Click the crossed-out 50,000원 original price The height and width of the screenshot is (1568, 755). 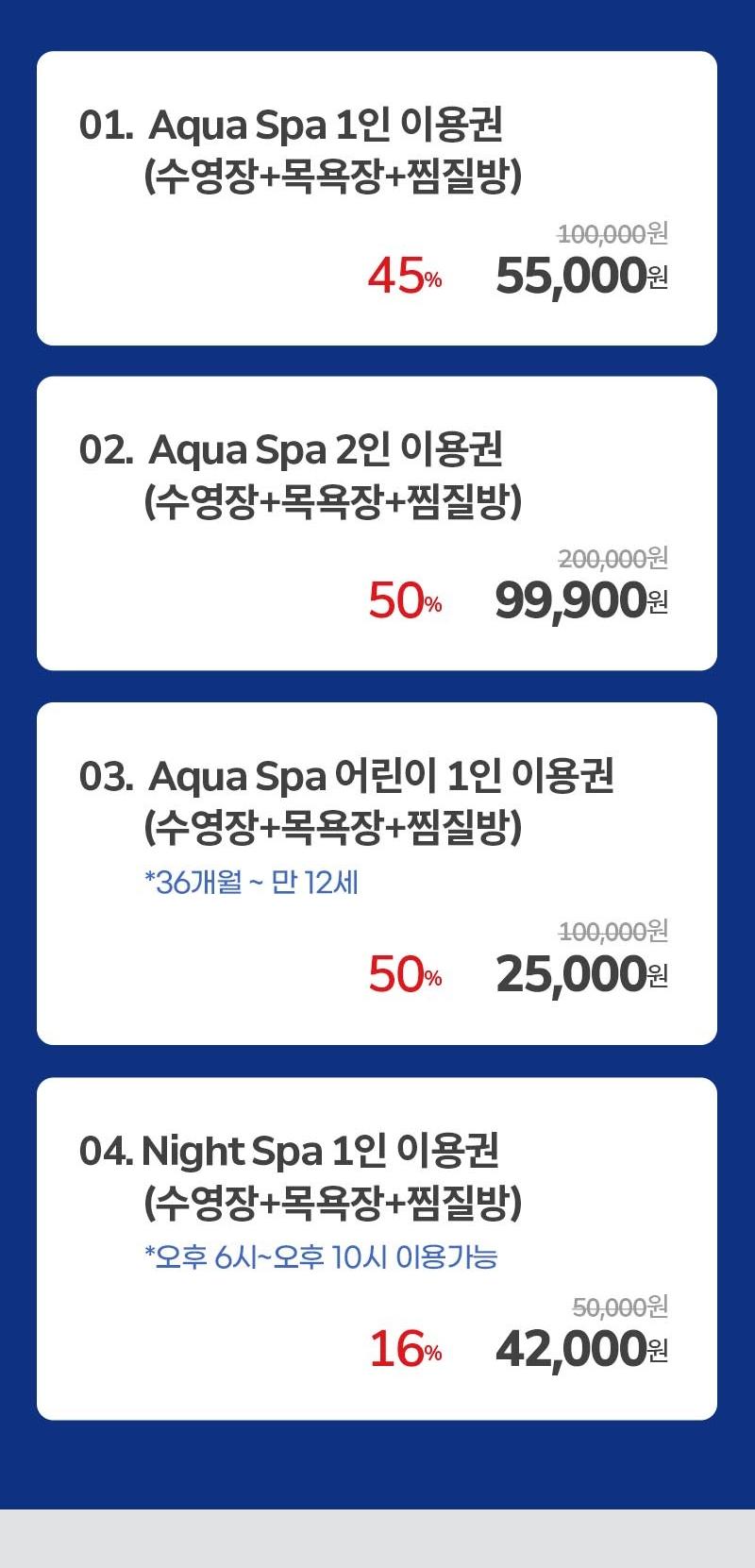(x=620, y=1307)
